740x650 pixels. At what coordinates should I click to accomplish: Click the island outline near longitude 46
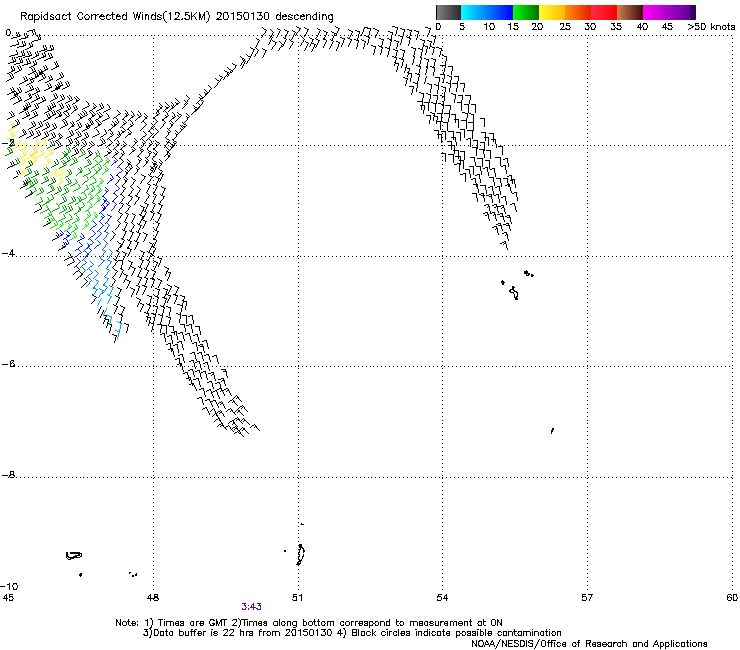click(74, 556)
